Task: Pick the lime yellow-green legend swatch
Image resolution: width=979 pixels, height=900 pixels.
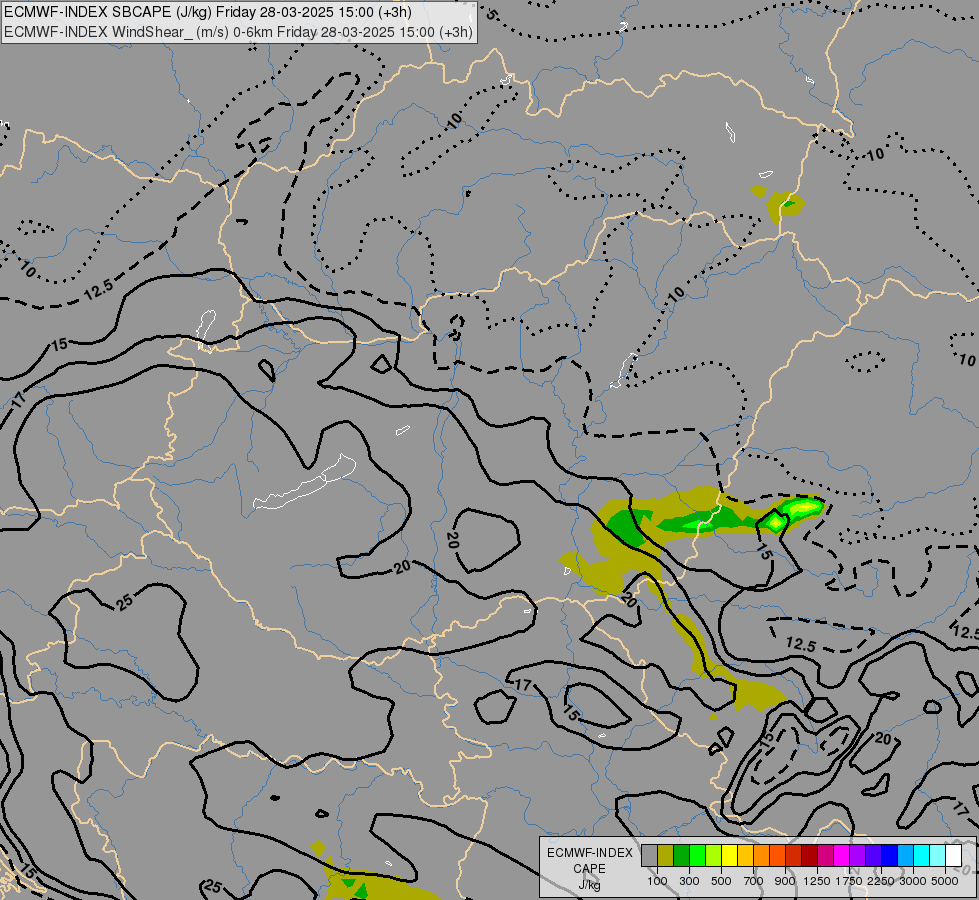Action: (713, 856)
